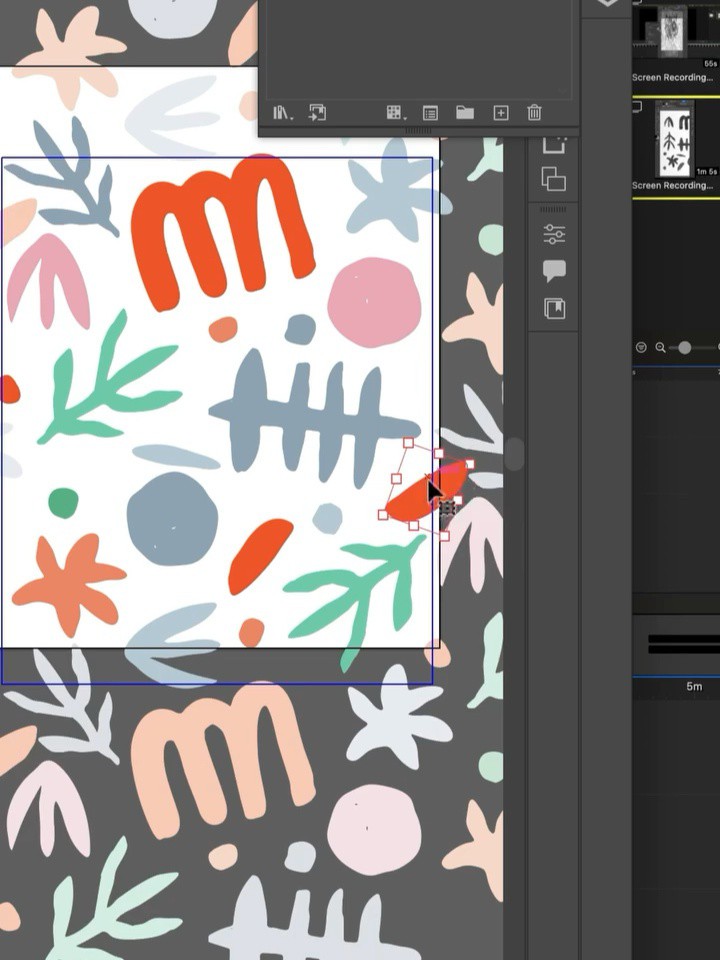Image resolution: width=720 pixels, height=960 pixels.
Task: Open the Show Swatch Kinds menu
Action: point(395,113)
